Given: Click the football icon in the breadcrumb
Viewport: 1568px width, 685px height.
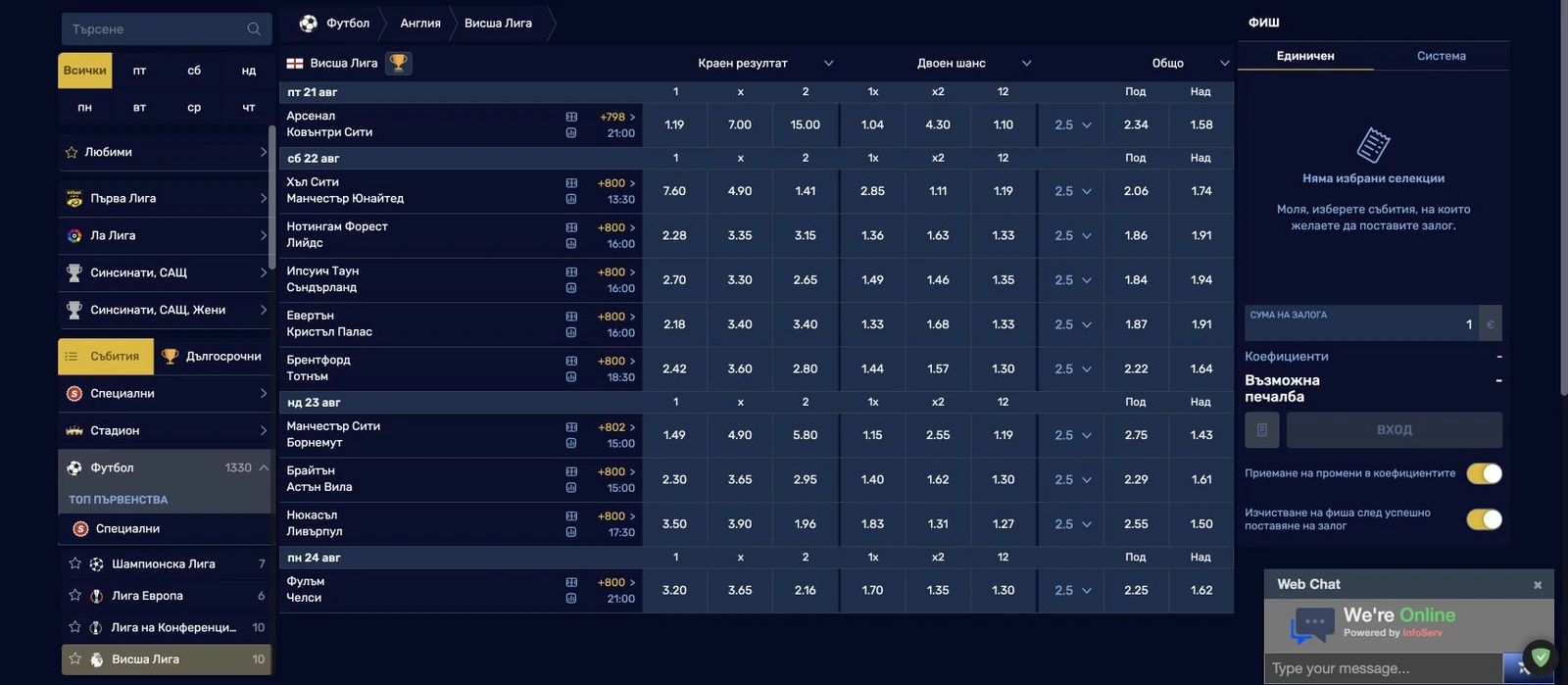Looking at the screenshot, I should click(309, 23).
